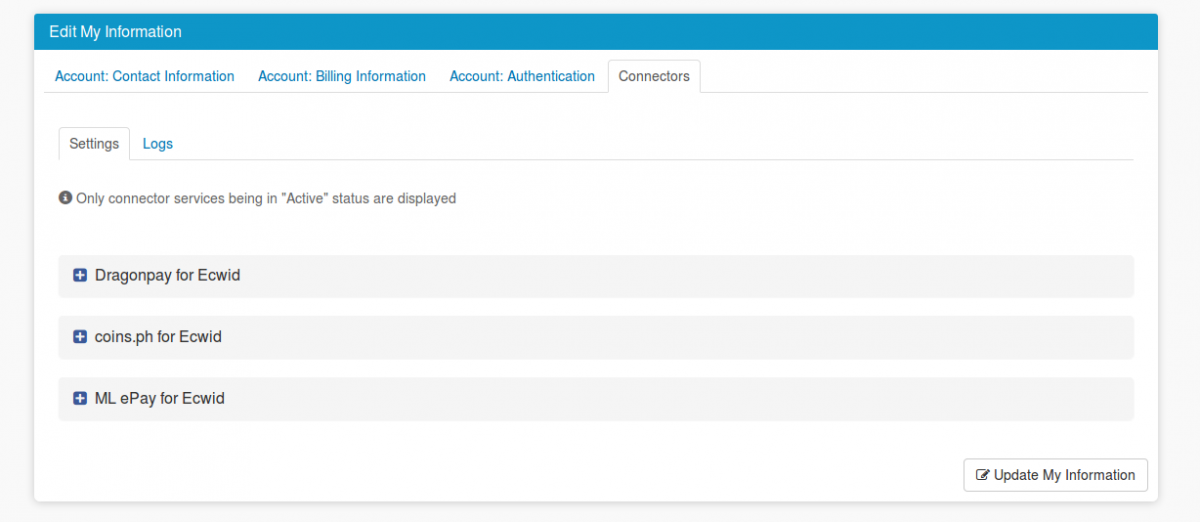
Task: Select the Connectors tab
Action: 654,76
